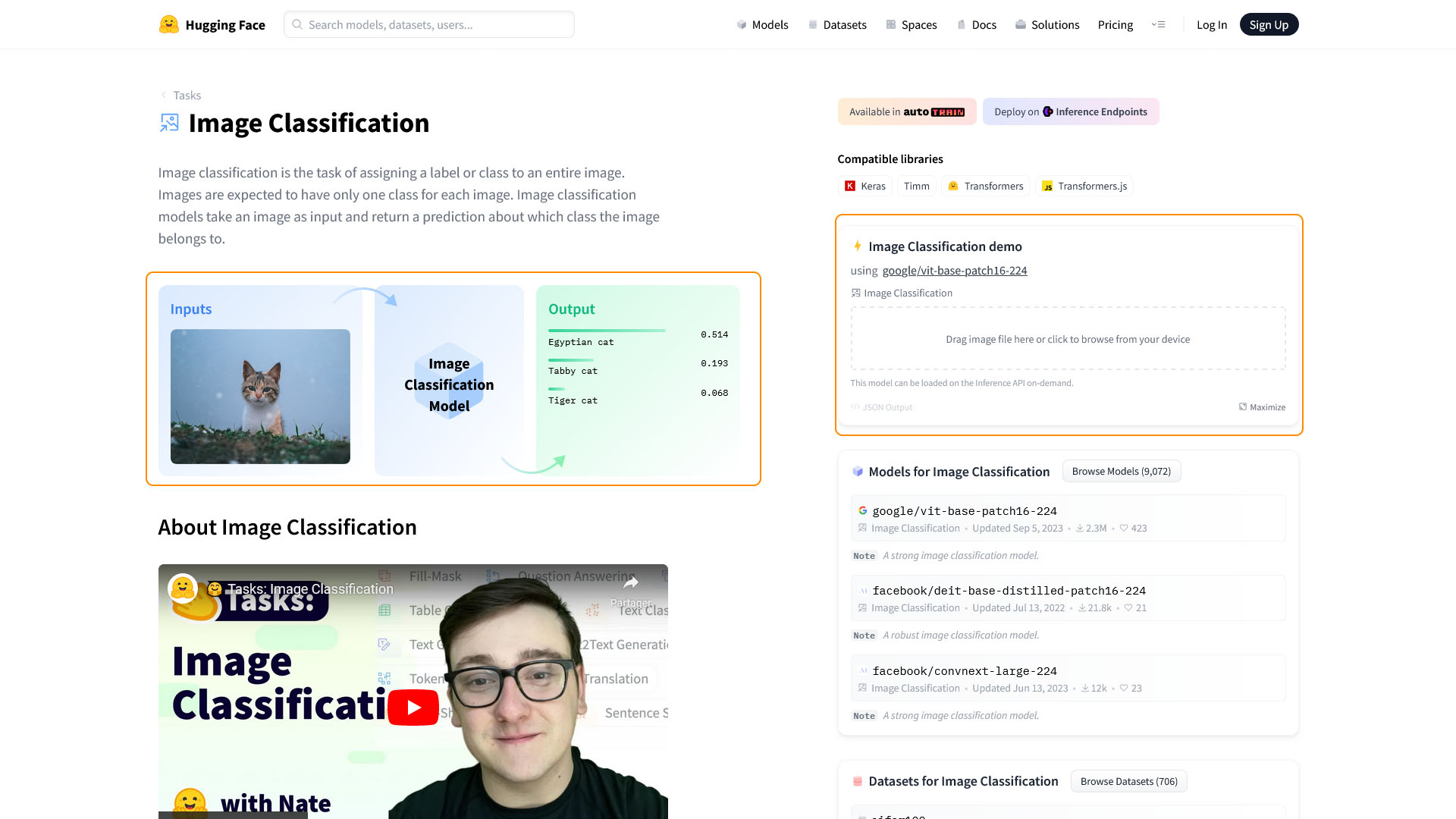Focus the search models input field
Screen dimensions: 1456x819
click(429, 24)
